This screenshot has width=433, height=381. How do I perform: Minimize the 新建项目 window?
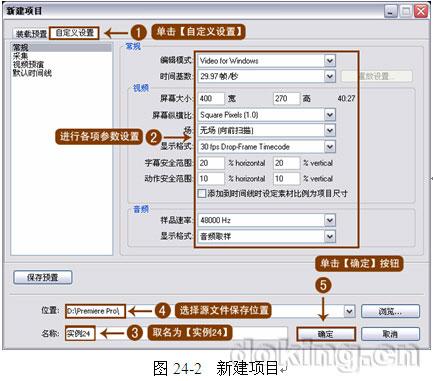391,11
